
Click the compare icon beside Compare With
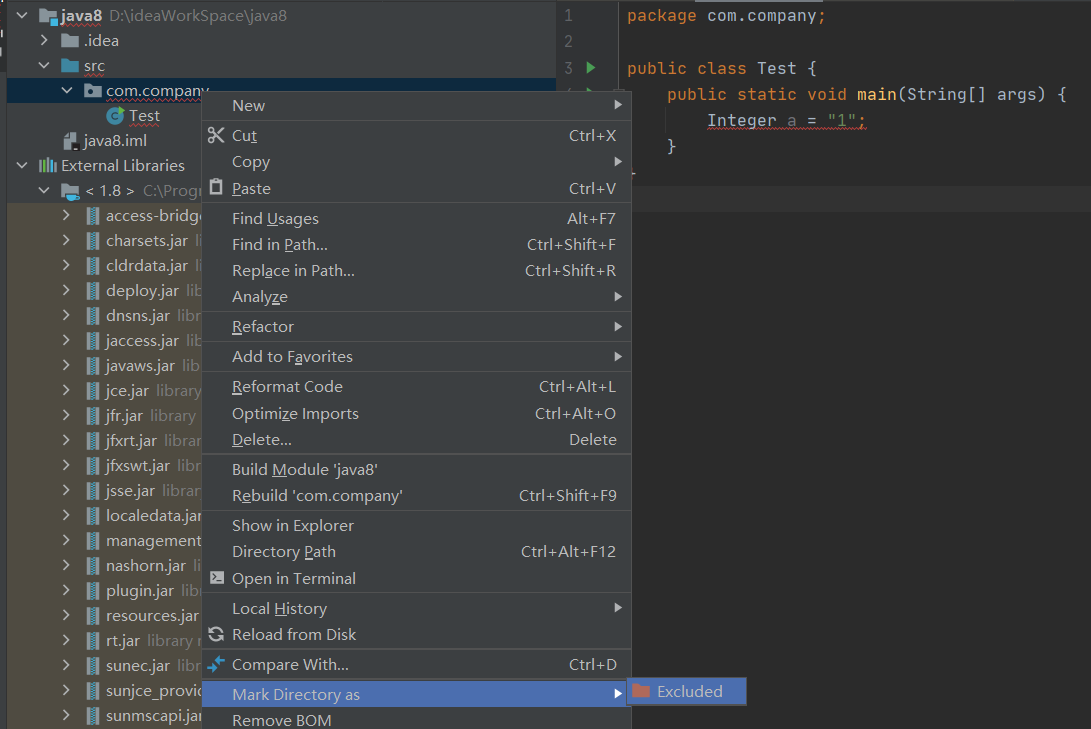click(215, 664)
